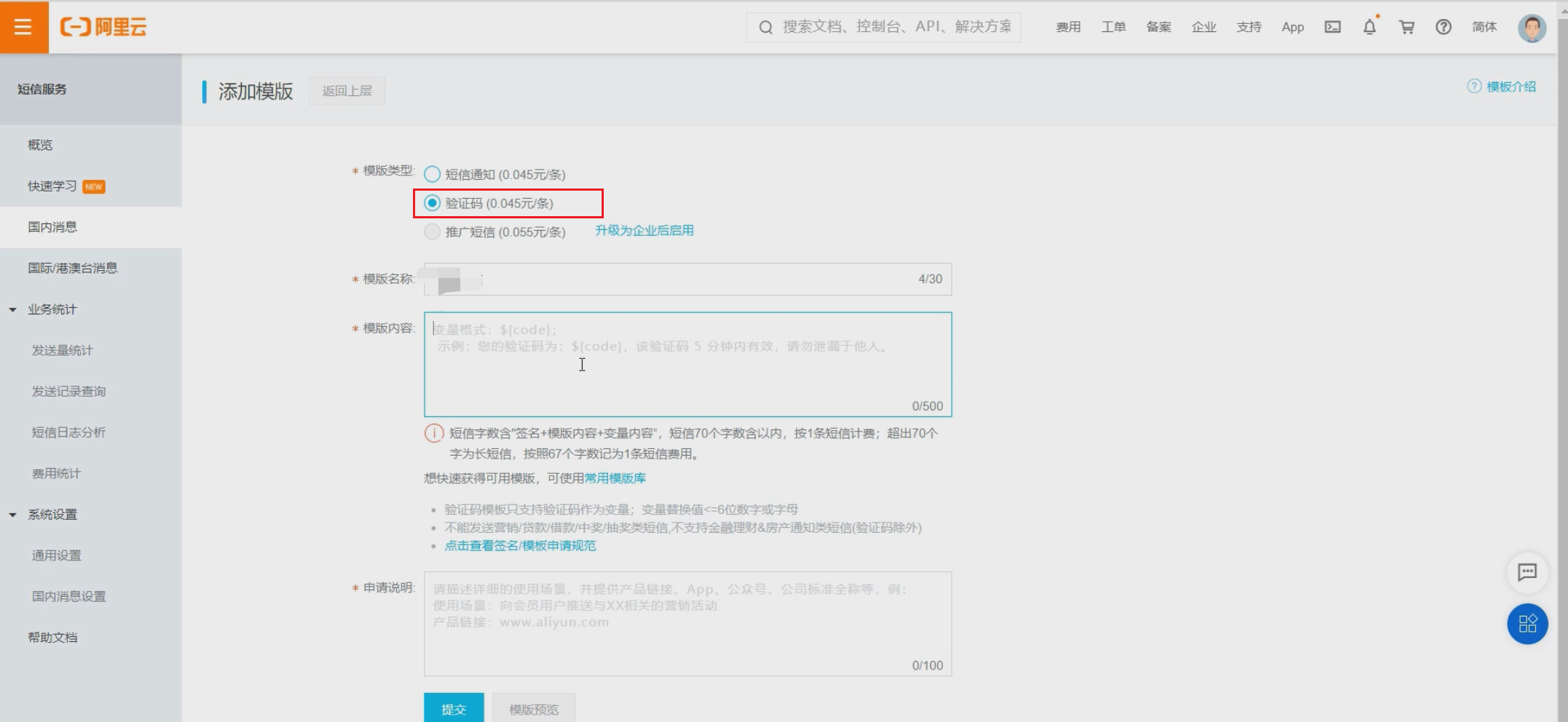This screenshot has height=722, width=1568.
Task: Open 概览 in the sidebar
Action: pos(40,145)
